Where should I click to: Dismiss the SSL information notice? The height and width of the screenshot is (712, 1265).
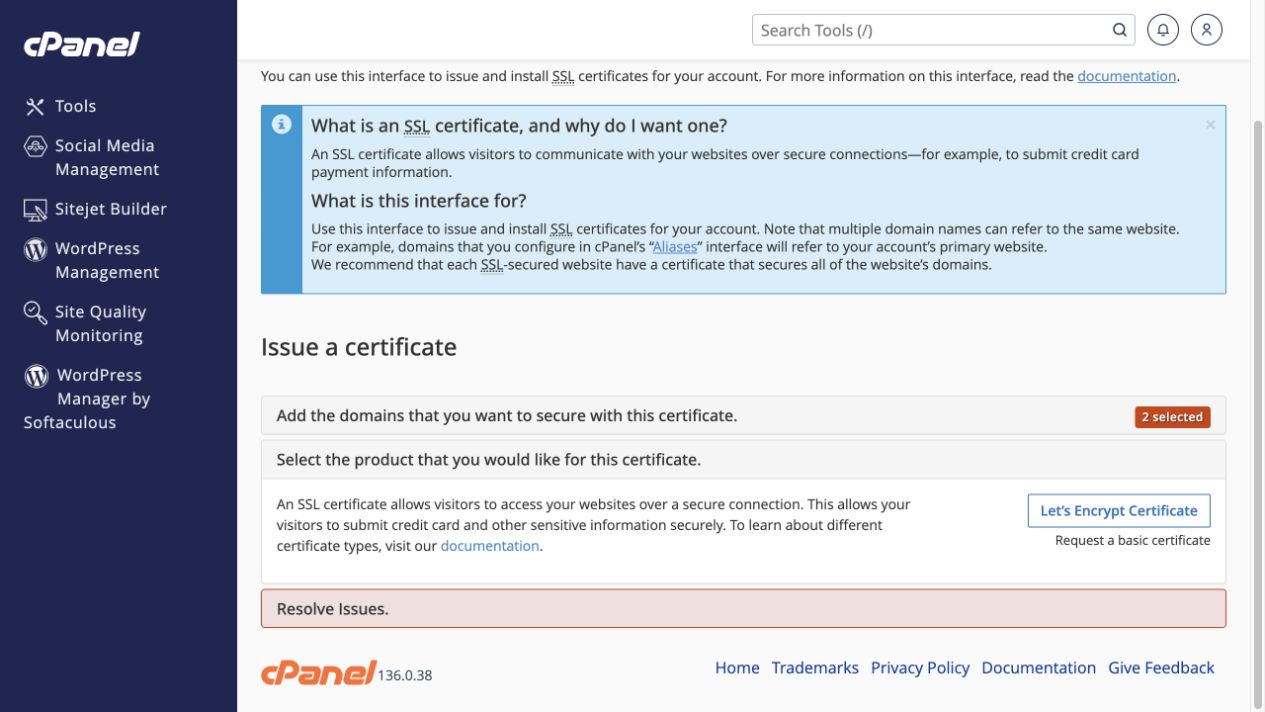pyautogui.click(x=1210, y=125)
